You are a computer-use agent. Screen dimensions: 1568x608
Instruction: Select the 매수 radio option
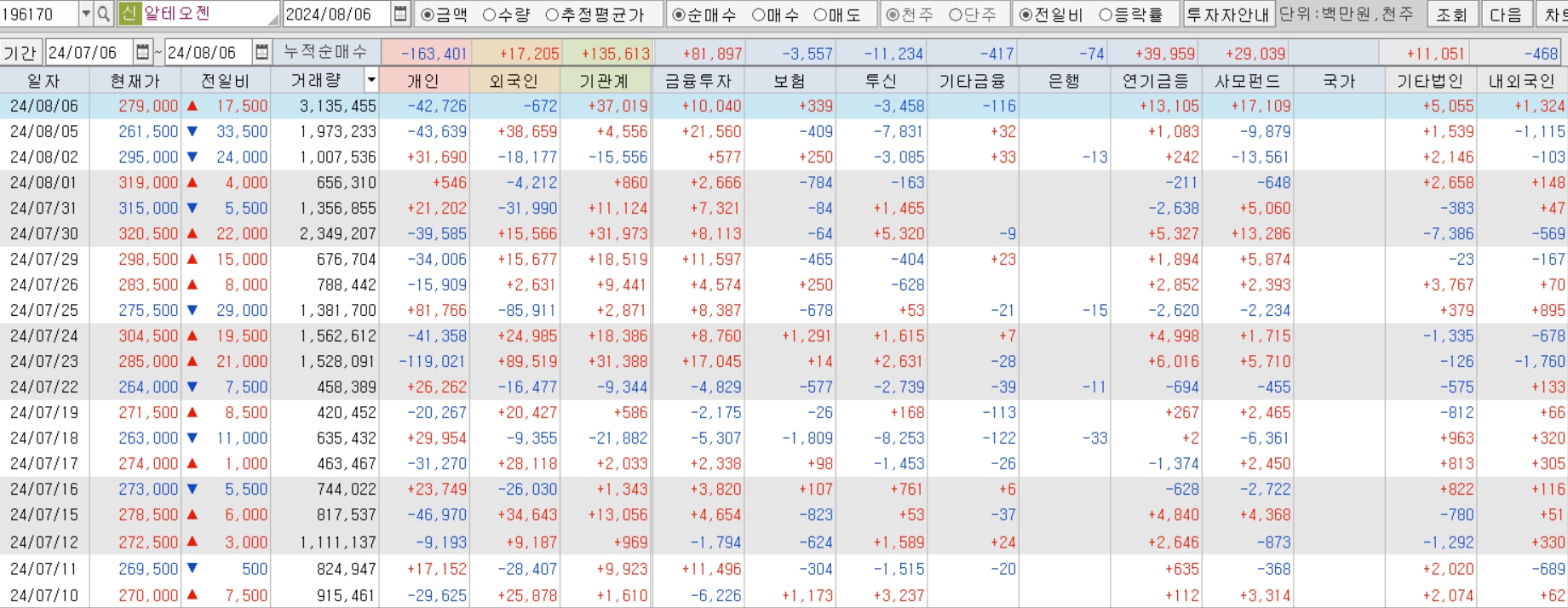point(776,14)
